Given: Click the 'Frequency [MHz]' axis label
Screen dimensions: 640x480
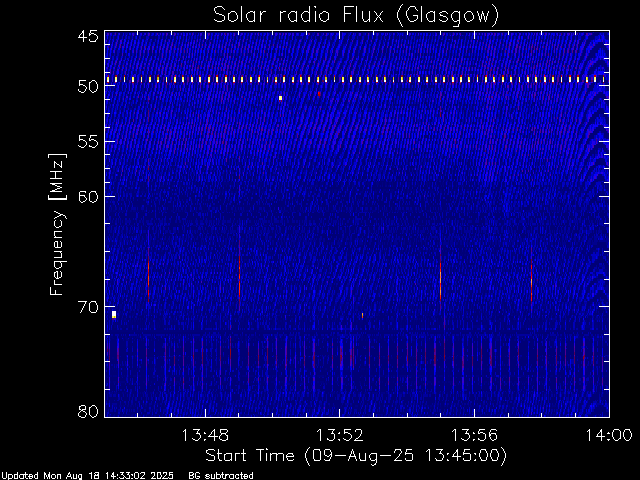Looking at the screenshot, I should [x=57, y=224].
